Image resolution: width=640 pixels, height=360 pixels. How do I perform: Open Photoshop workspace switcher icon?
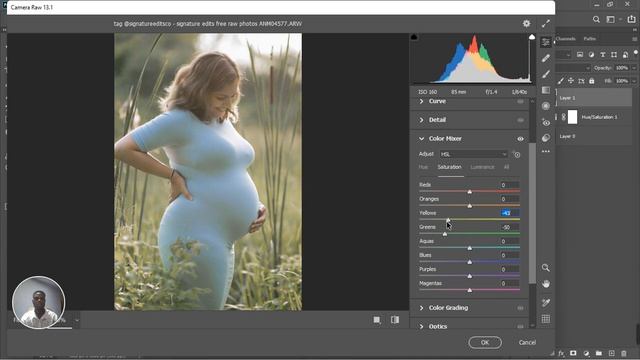611,19
